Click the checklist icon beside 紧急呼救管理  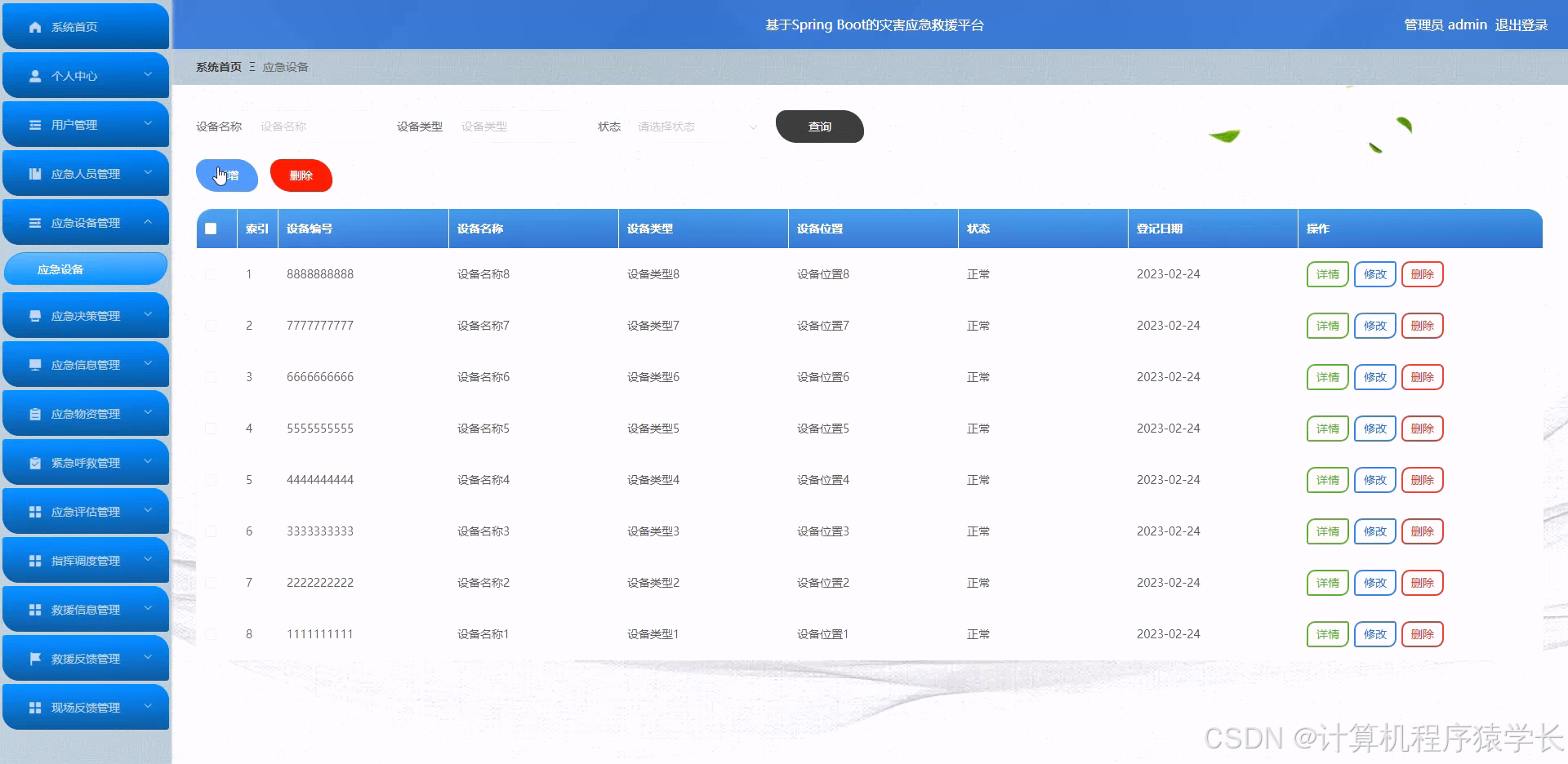pos(35,463)
